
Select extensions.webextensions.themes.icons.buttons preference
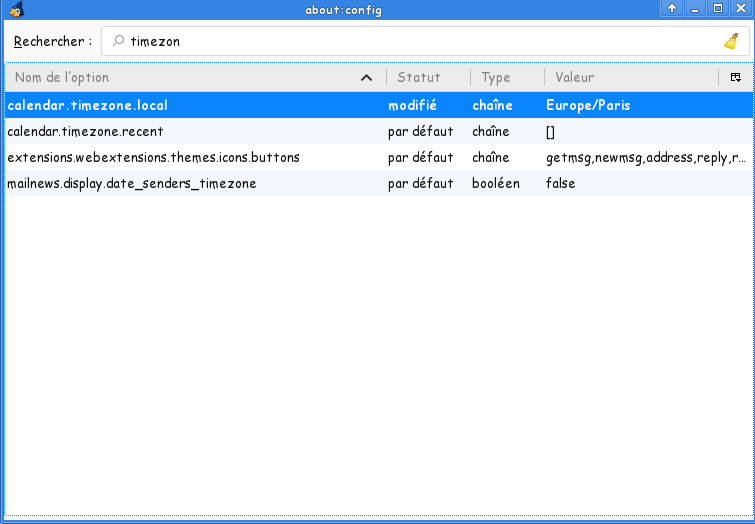[x=153, y=157]
